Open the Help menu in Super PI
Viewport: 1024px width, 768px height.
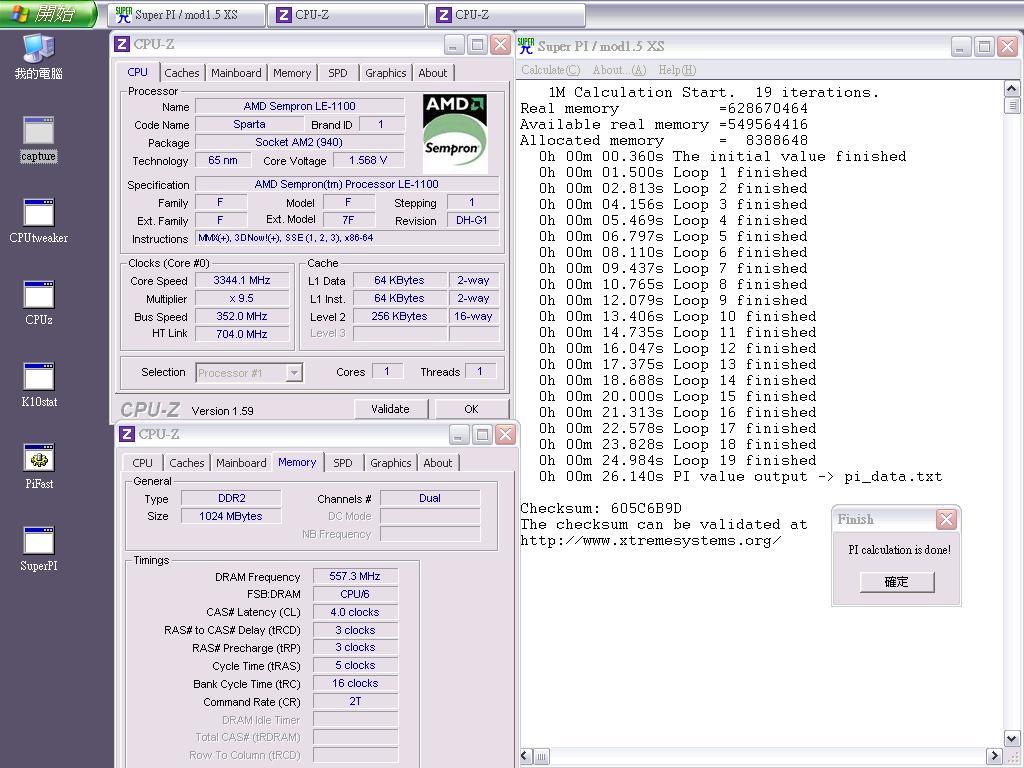(x=677, y=70)
